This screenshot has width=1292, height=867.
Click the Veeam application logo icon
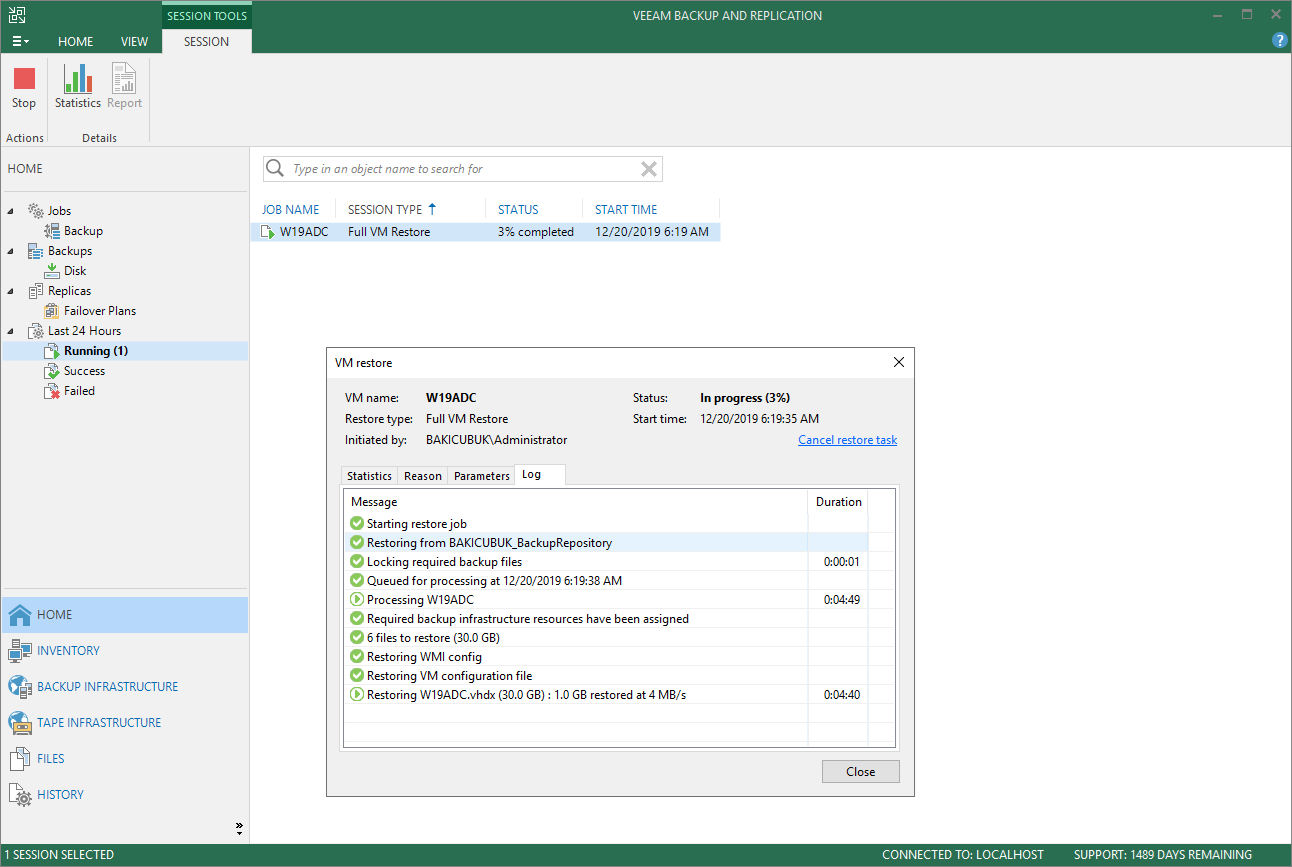tap(19, 15)
